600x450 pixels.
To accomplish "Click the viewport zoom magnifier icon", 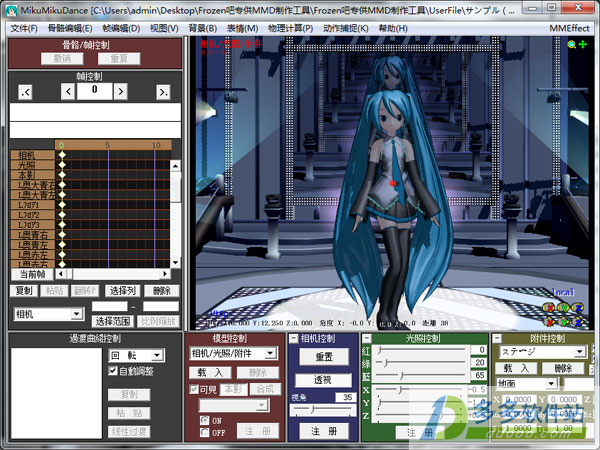I will tap(572, 44).
